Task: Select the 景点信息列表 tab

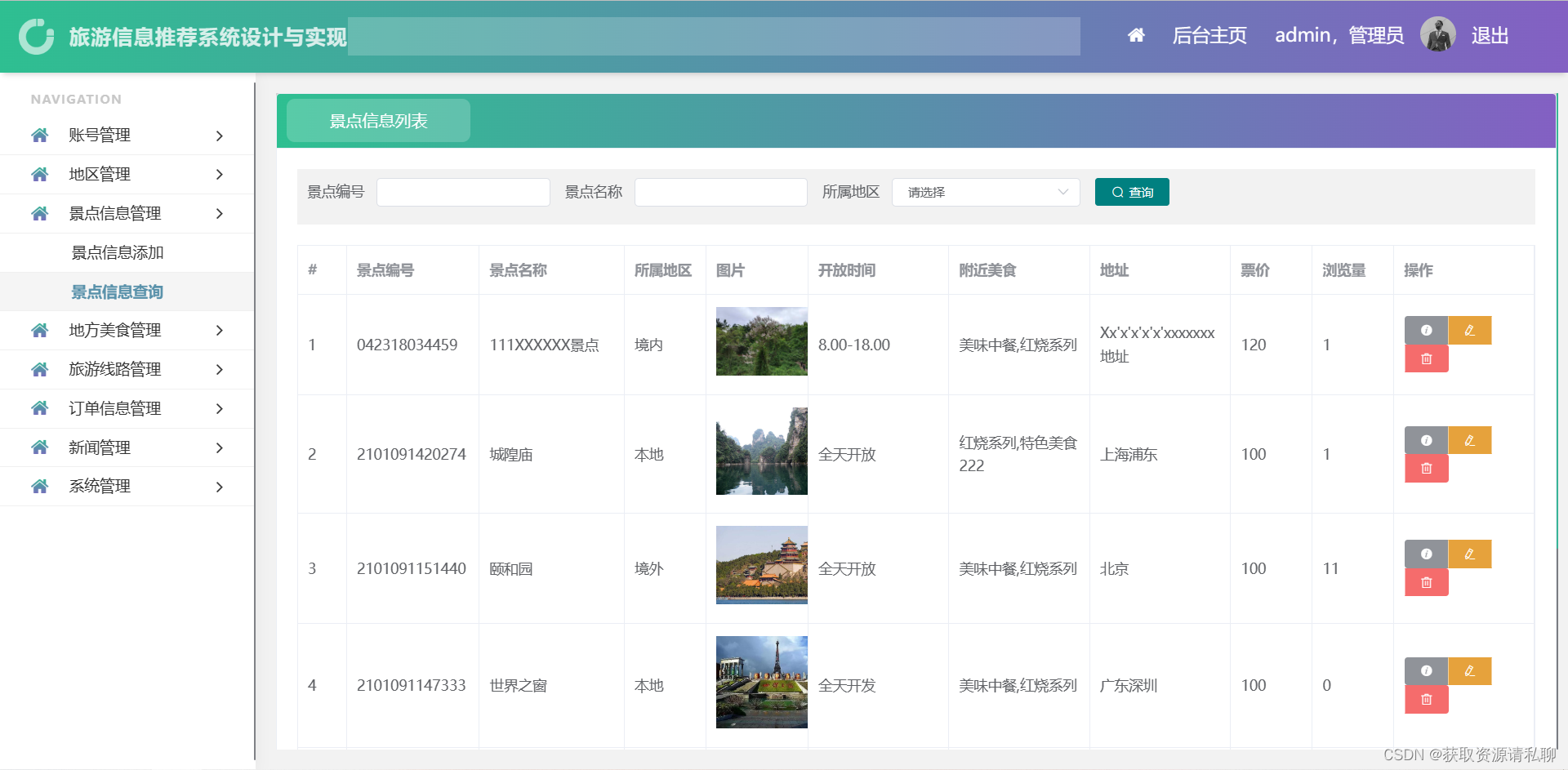Action: pos(378,121)
